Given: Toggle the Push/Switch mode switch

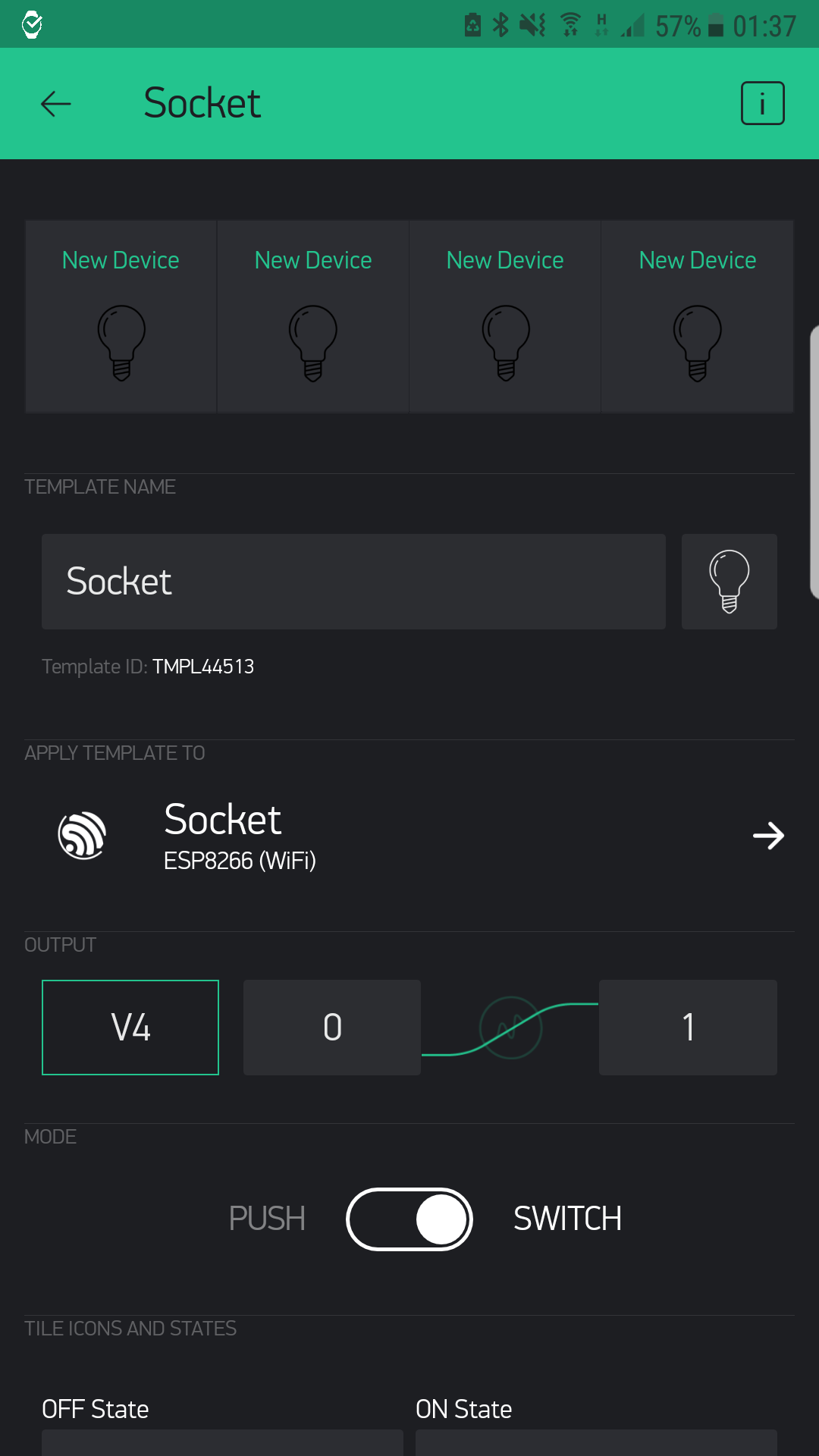Looking at the screenshot, I should (x=409, y=1219).
